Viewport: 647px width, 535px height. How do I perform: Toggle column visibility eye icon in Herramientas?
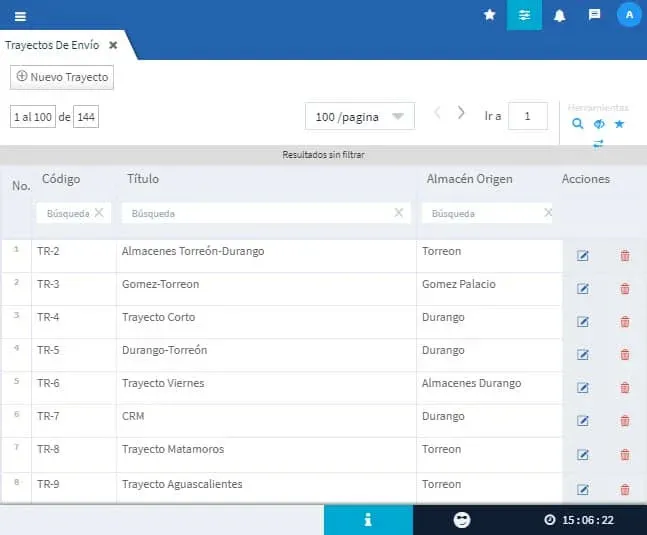point(599,124)
